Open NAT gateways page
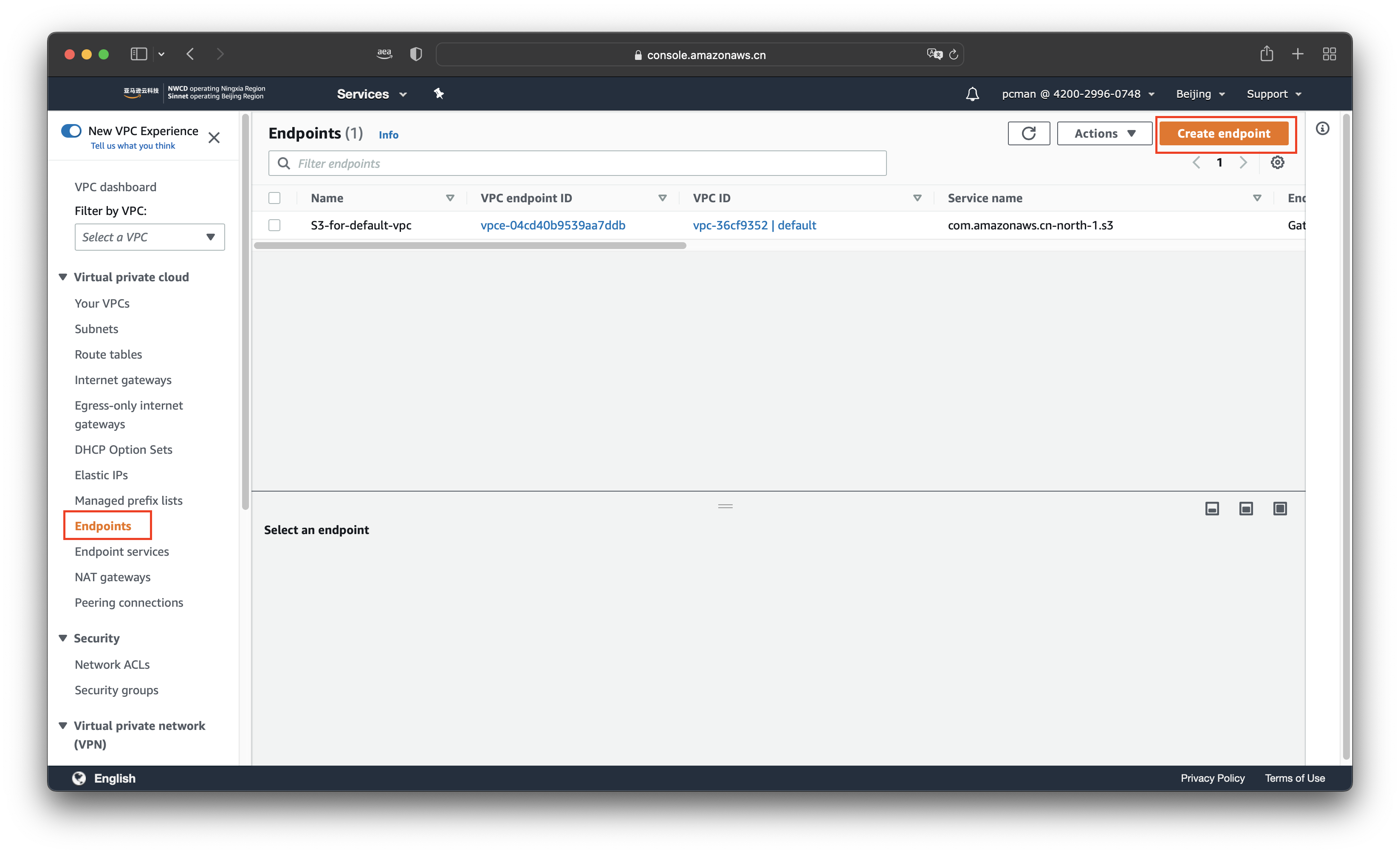The image size is (1400, 854). point(113,577)
